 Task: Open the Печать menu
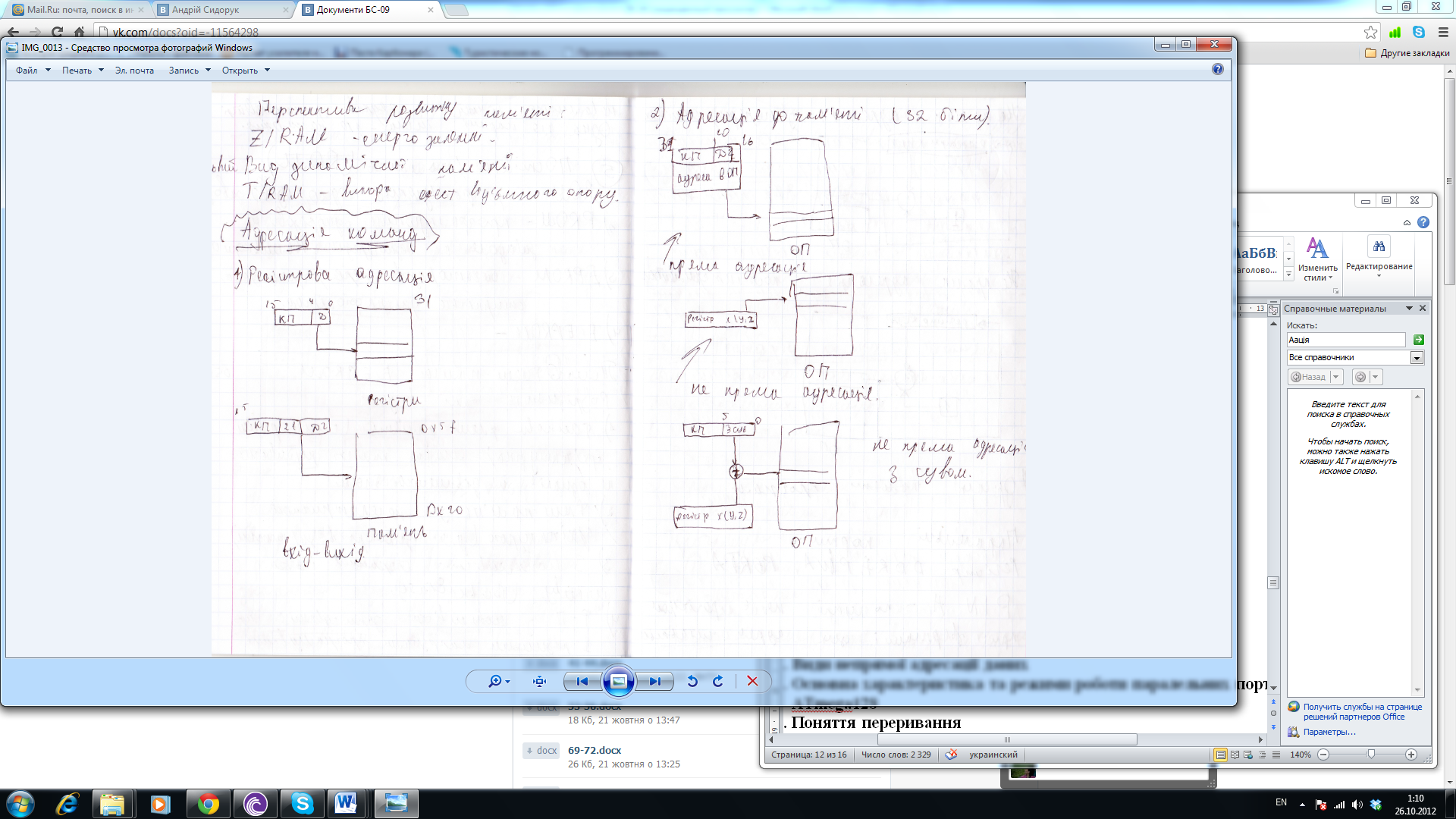pos(83,71)
